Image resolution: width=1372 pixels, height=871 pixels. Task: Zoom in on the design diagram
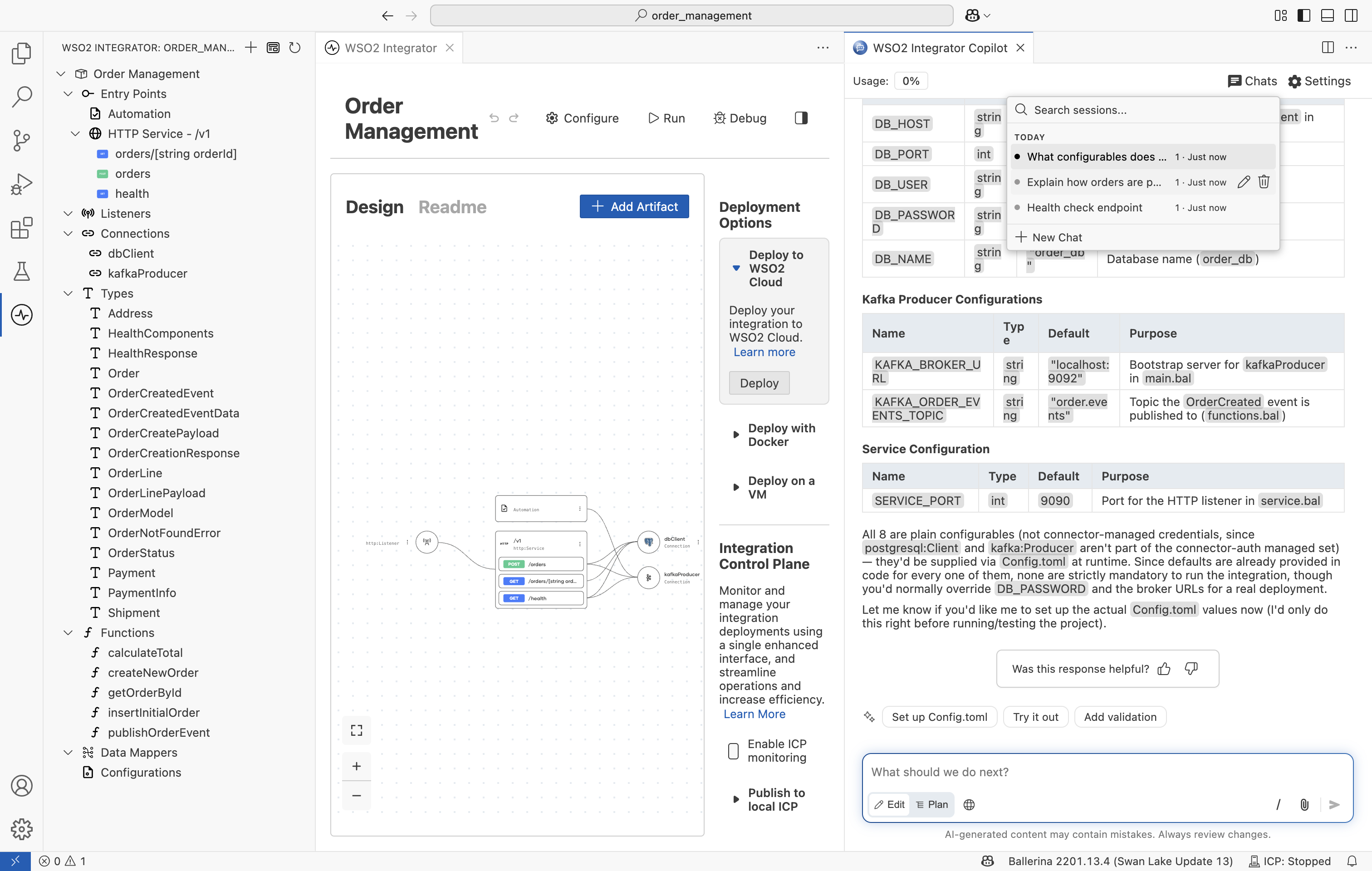point(357,767)
